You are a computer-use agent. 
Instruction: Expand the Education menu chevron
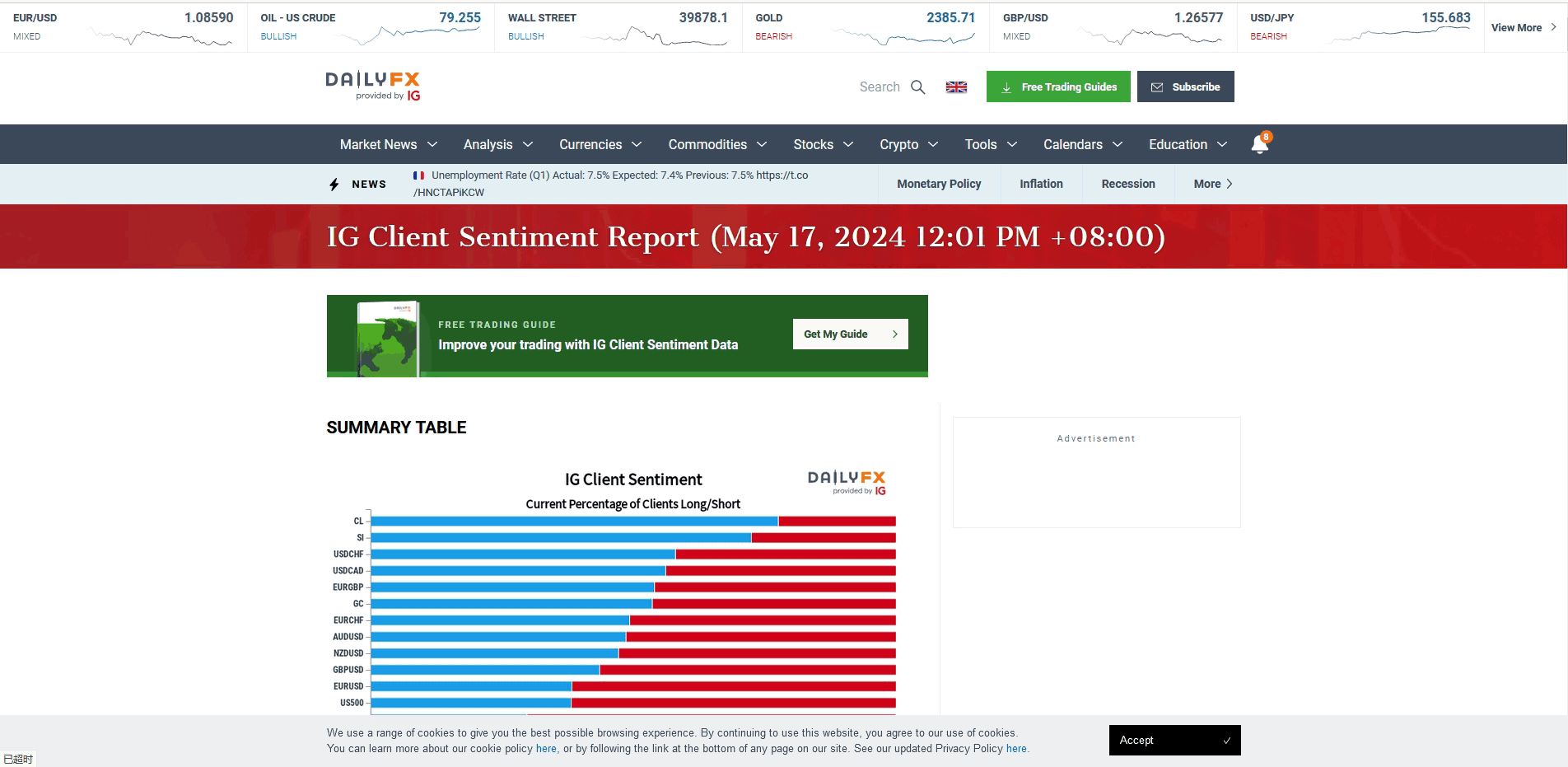point(1222,144)
